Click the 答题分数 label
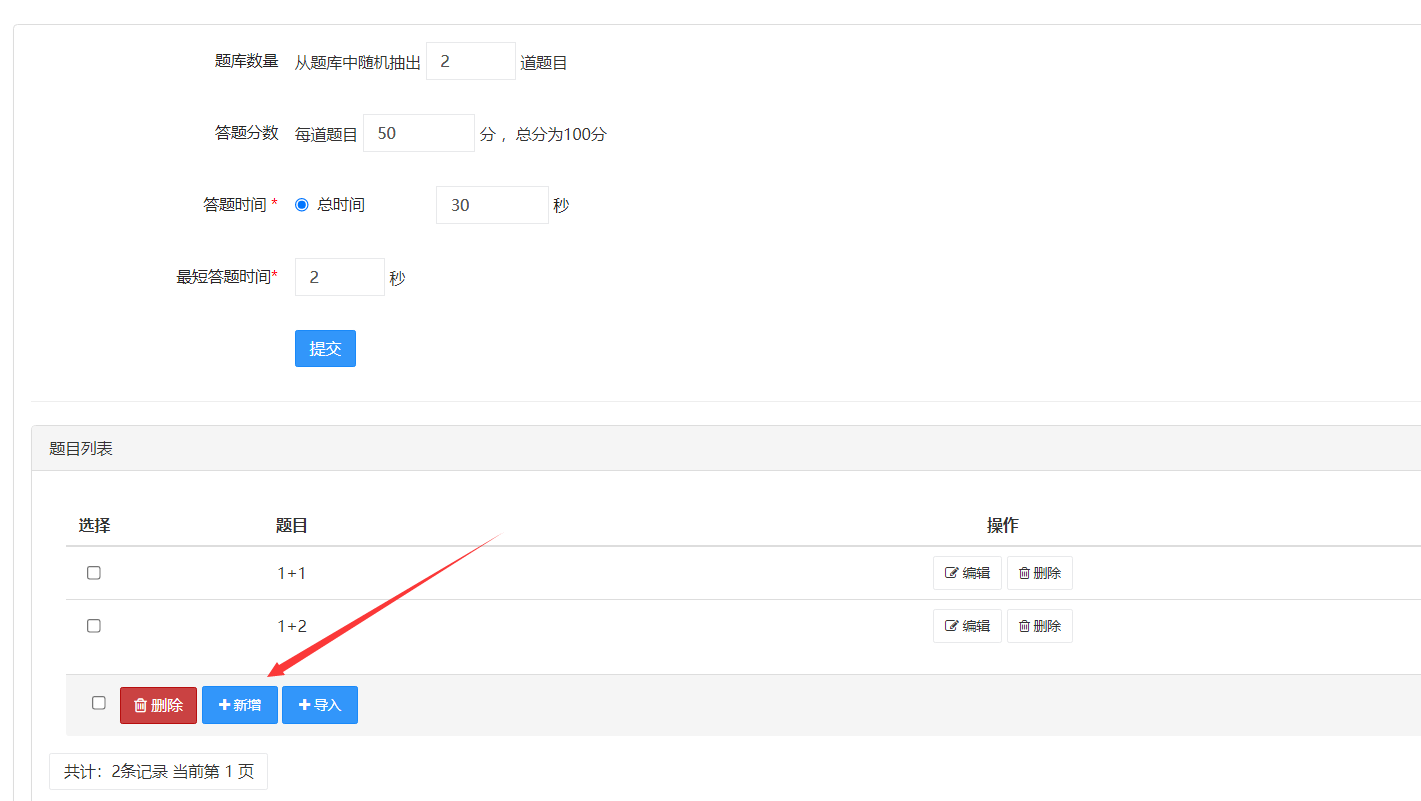Viewport: 1421px width, 801px height. coord(247,132)
